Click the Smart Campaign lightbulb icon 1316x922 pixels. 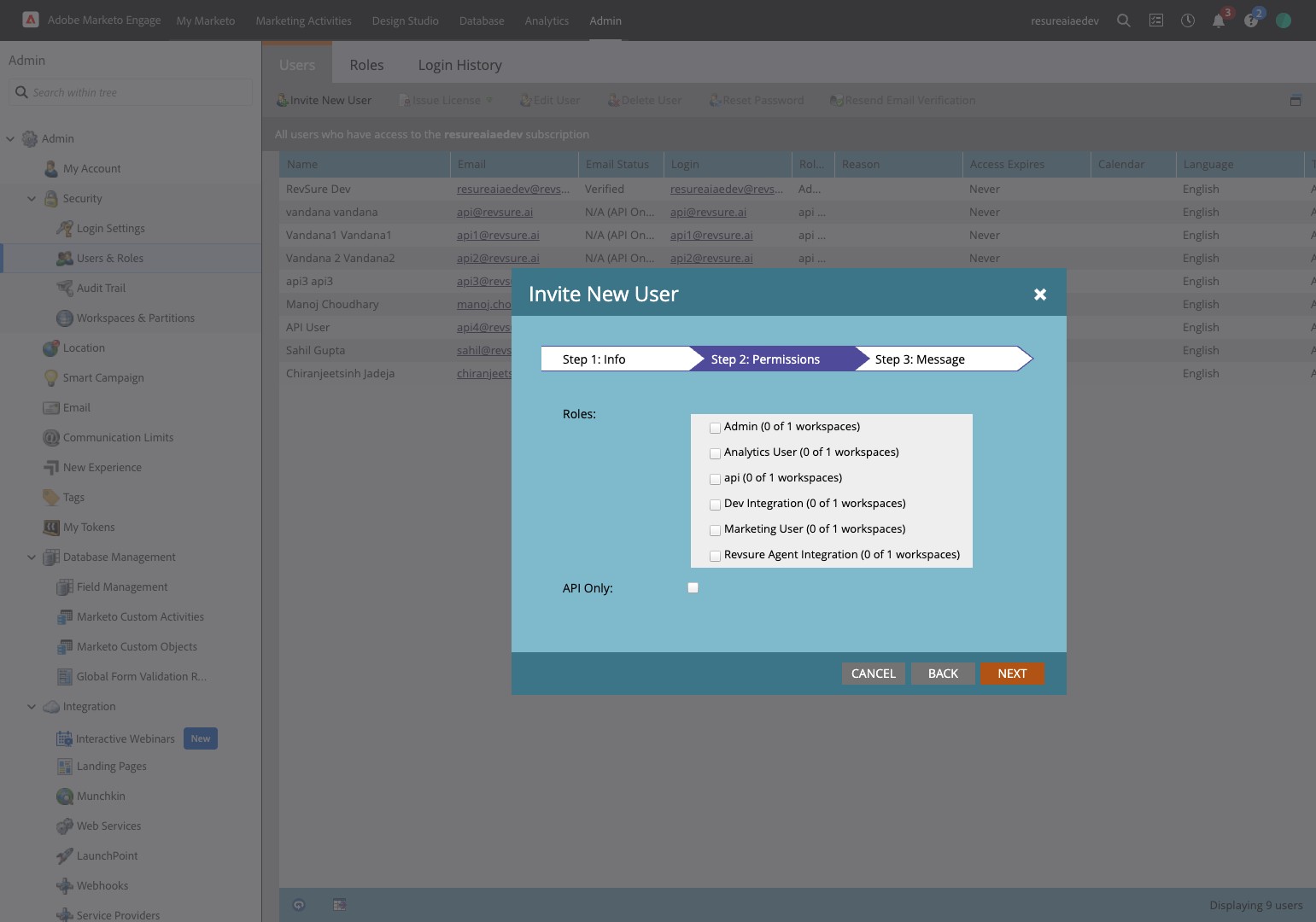[51, 378]
